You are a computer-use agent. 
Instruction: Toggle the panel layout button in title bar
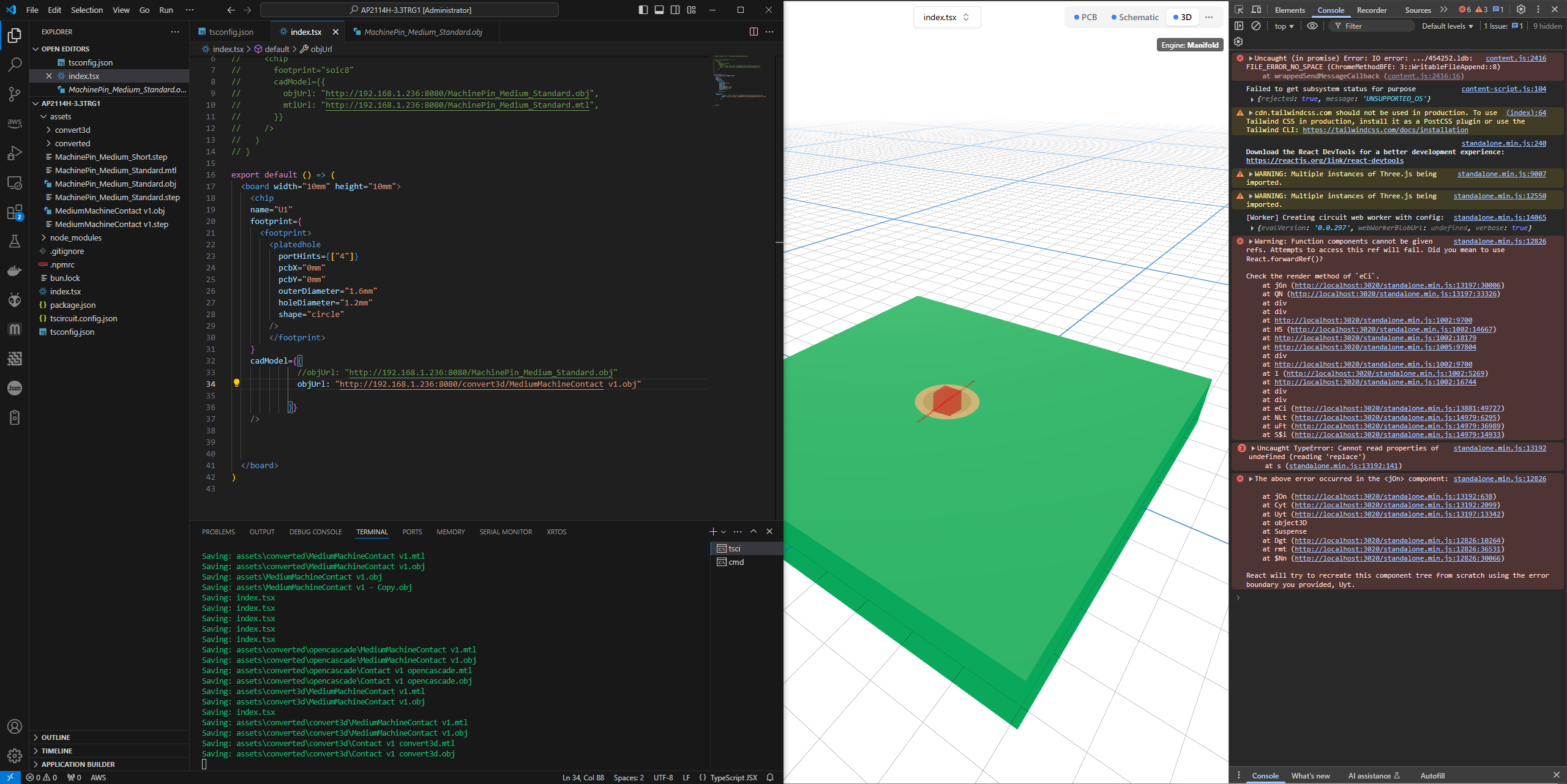click(659, 10)
